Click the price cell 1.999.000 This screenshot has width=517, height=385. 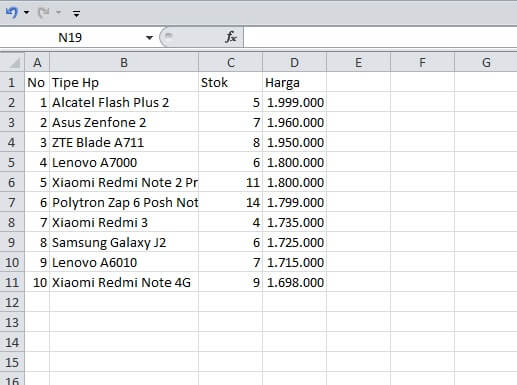(x=294, y=102)
